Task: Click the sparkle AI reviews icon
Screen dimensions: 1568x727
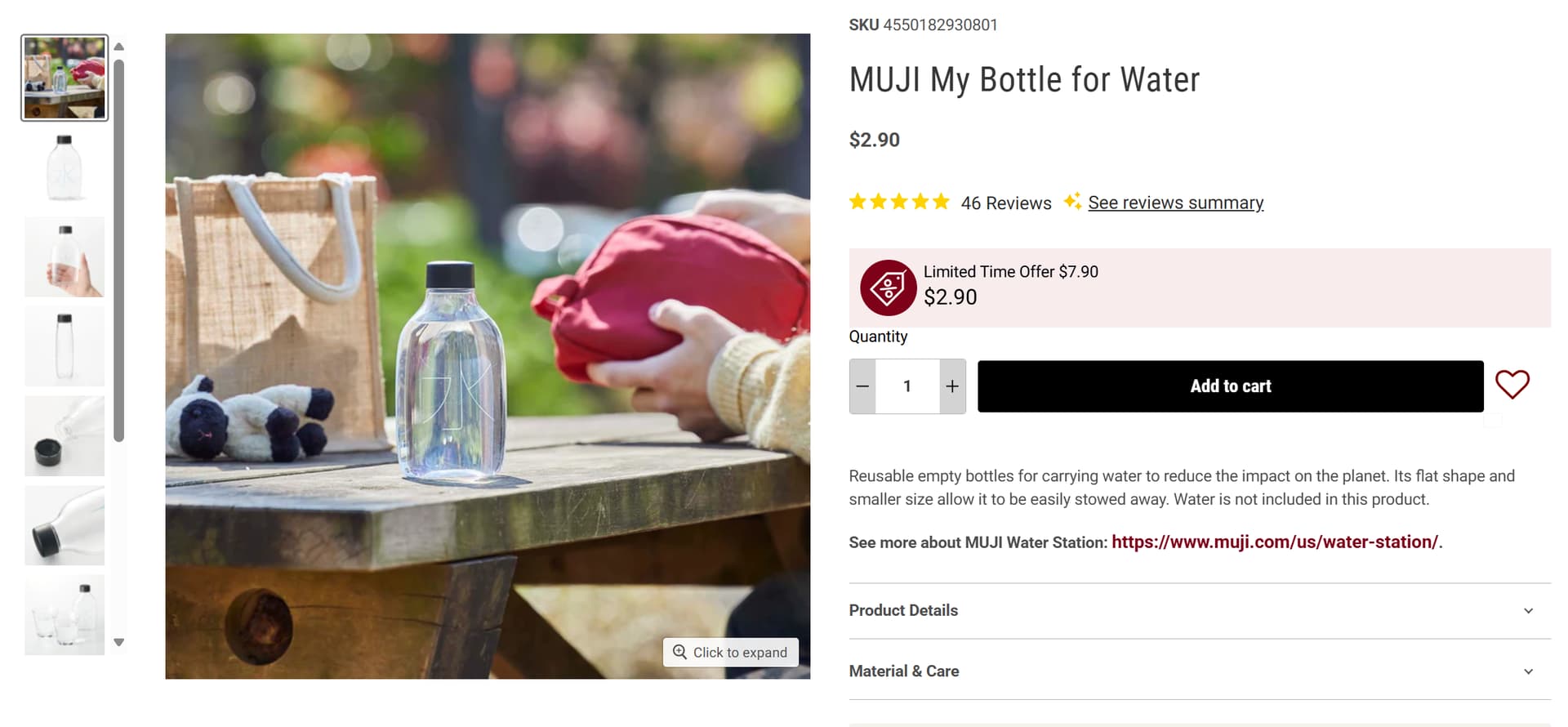Action: [x=1072, y=201]
